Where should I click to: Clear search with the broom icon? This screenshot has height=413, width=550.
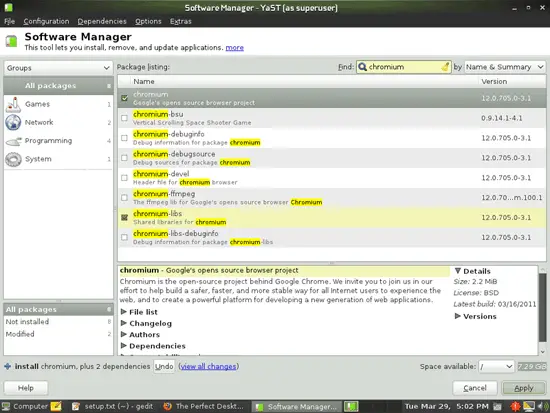pyautogui.click(x=445, y=67)
